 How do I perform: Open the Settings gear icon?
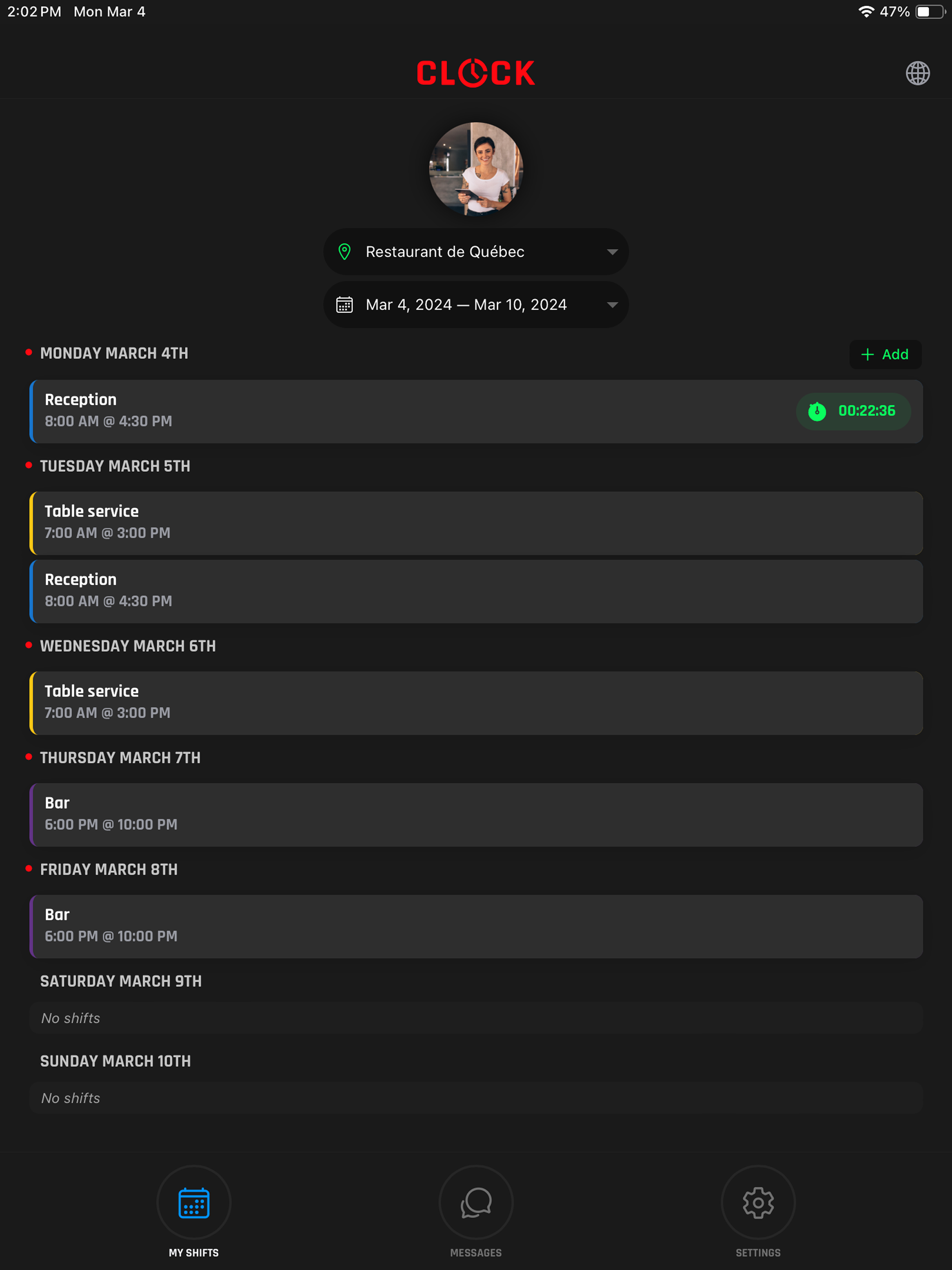click(758, 1203)
